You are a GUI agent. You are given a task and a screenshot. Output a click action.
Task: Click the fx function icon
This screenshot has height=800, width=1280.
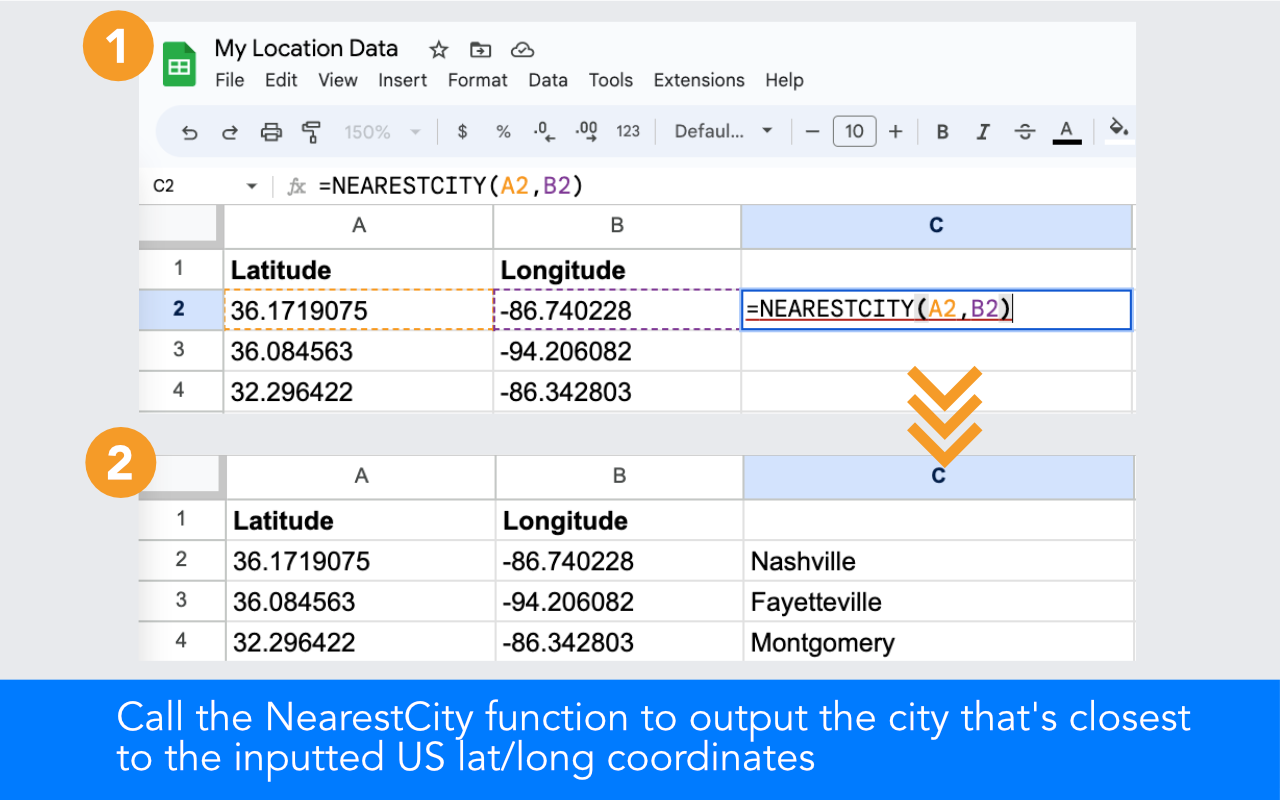point(296,186)
